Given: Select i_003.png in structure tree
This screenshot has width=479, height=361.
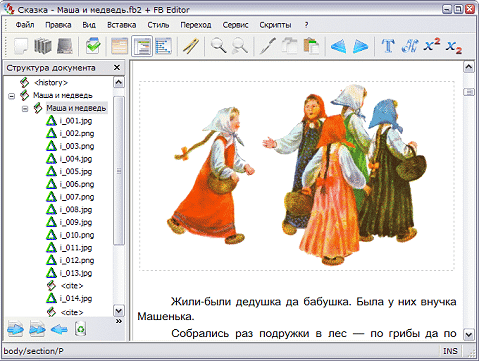Looking at the screenshot, I should click(77, 146).
